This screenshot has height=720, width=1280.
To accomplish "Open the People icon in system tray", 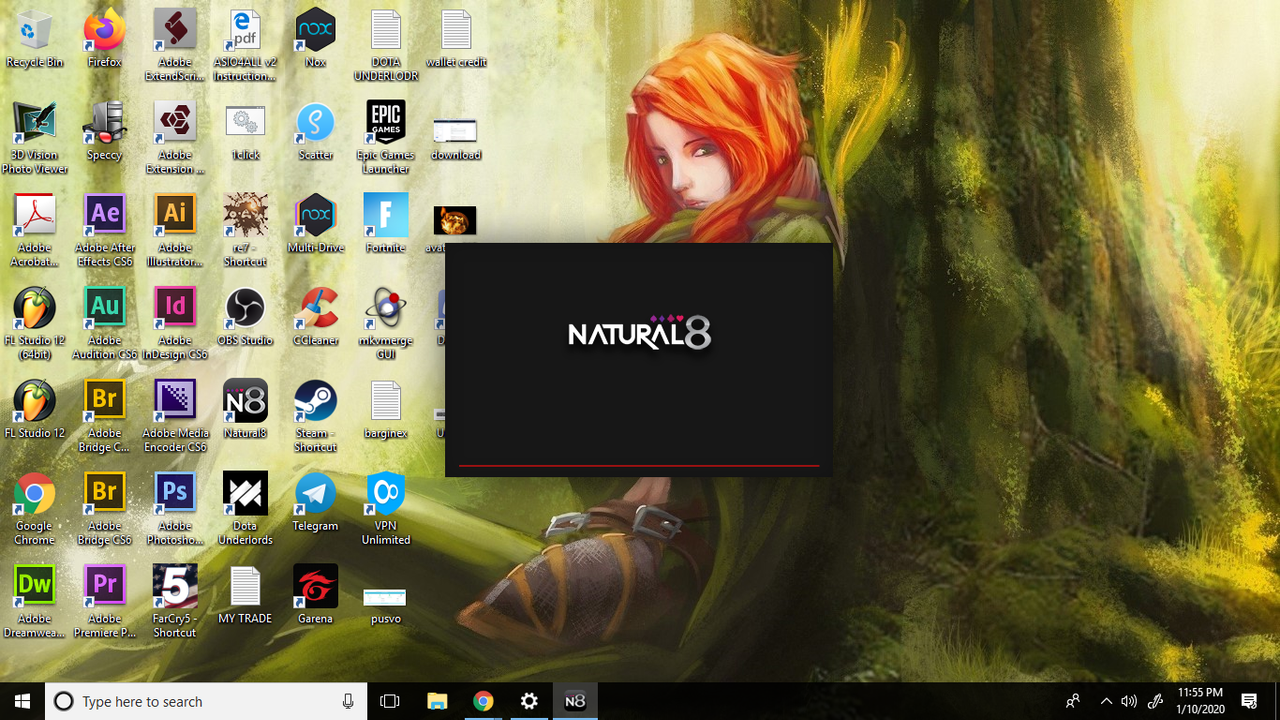I will [1073, 701].
